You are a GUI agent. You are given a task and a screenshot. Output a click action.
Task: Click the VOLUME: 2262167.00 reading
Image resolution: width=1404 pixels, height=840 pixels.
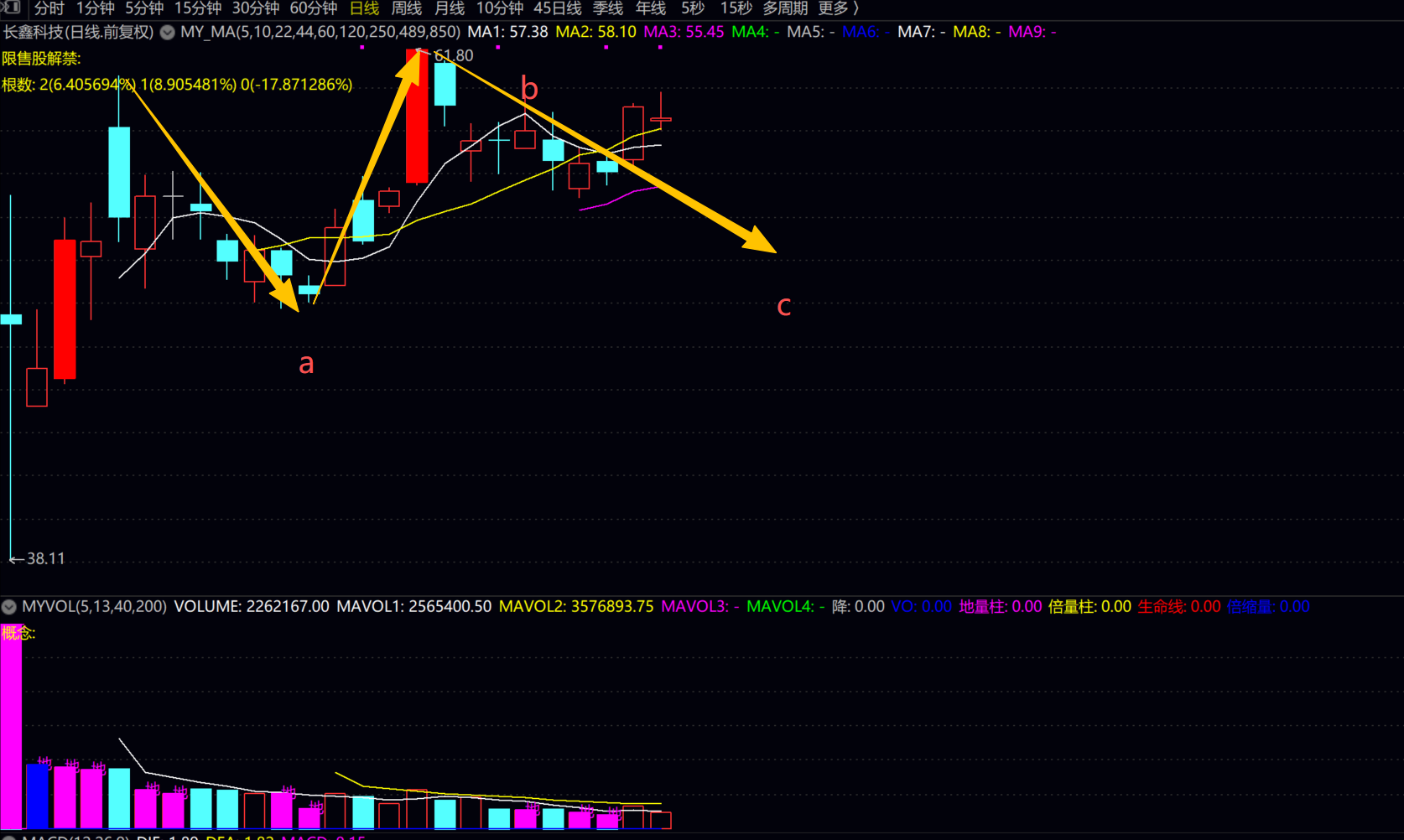pos(252,606)
